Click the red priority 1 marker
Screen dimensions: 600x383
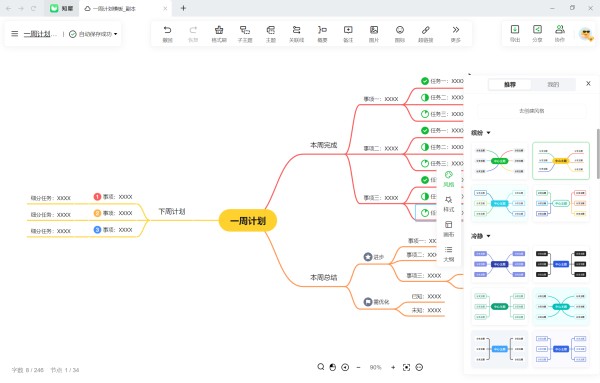click(97, 197)
